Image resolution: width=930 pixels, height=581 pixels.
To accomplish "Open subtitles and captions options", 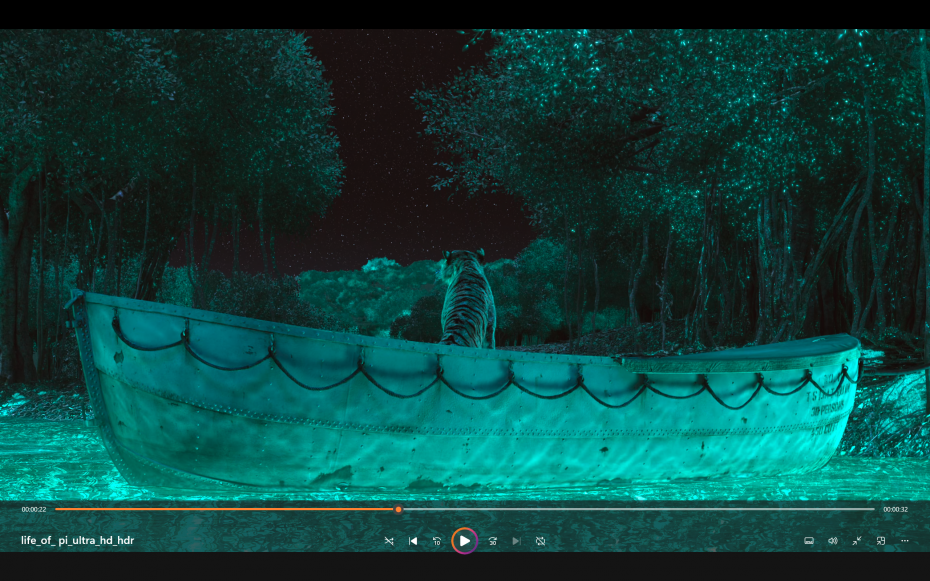I will 808,541.
